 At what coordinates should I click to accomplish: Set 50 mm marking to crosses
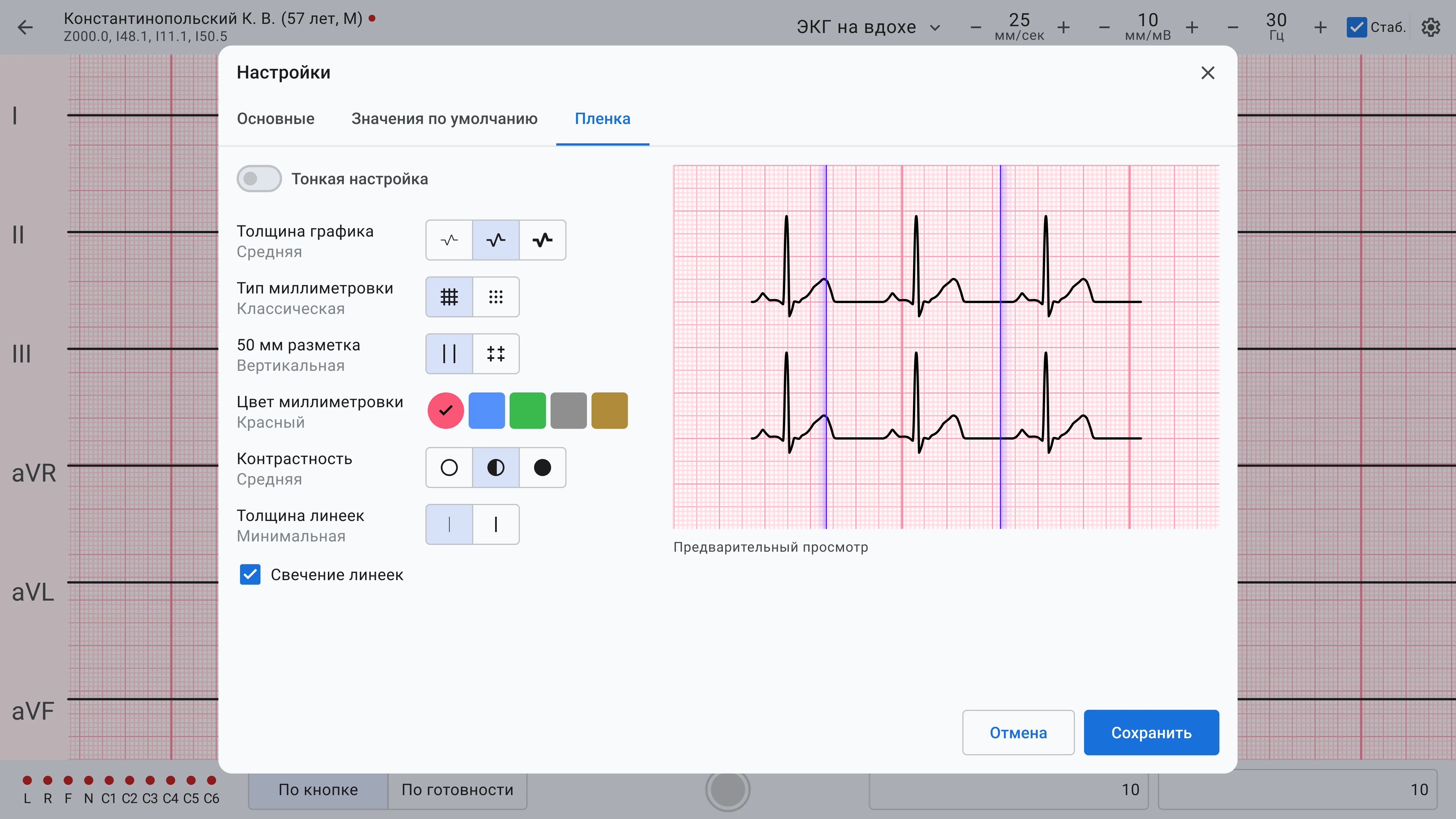[x=496, y=354]
